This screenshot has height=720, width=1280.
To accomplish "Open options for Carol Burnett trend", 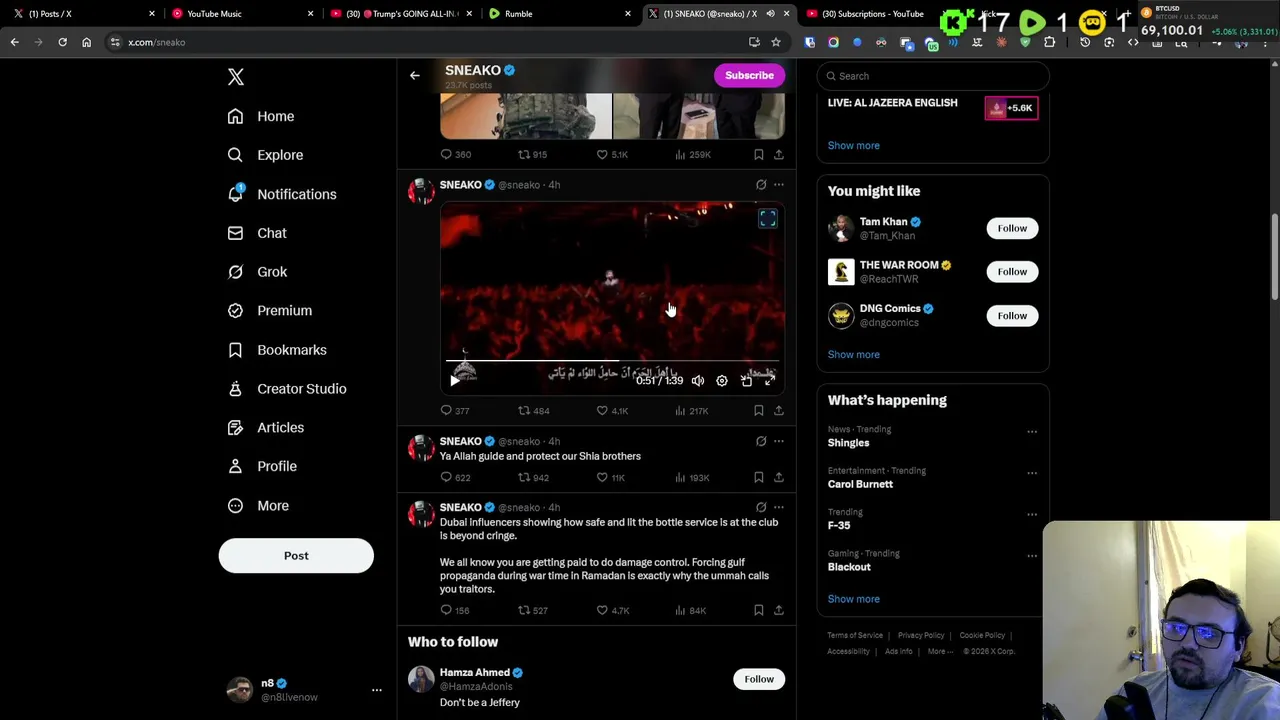I will tap(1032, 473).
